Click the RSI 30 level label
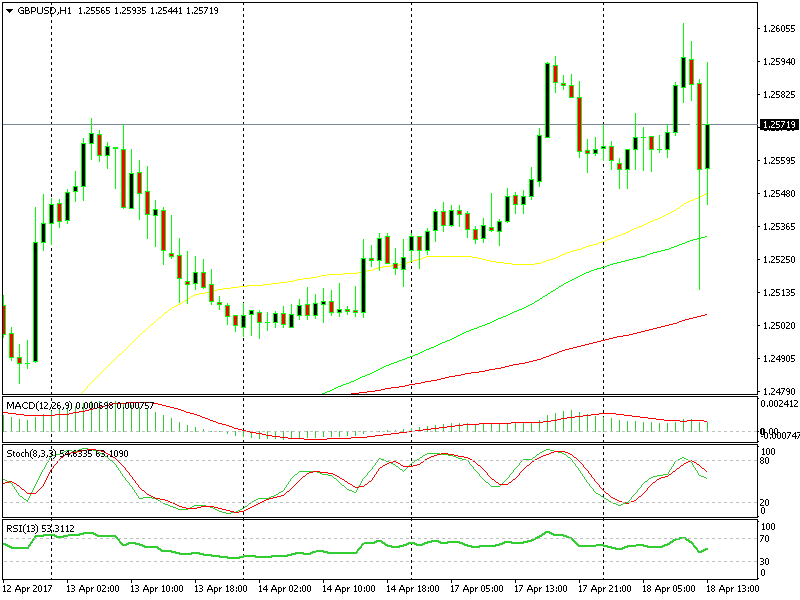800x600 pixels. [x=765, y=562]
